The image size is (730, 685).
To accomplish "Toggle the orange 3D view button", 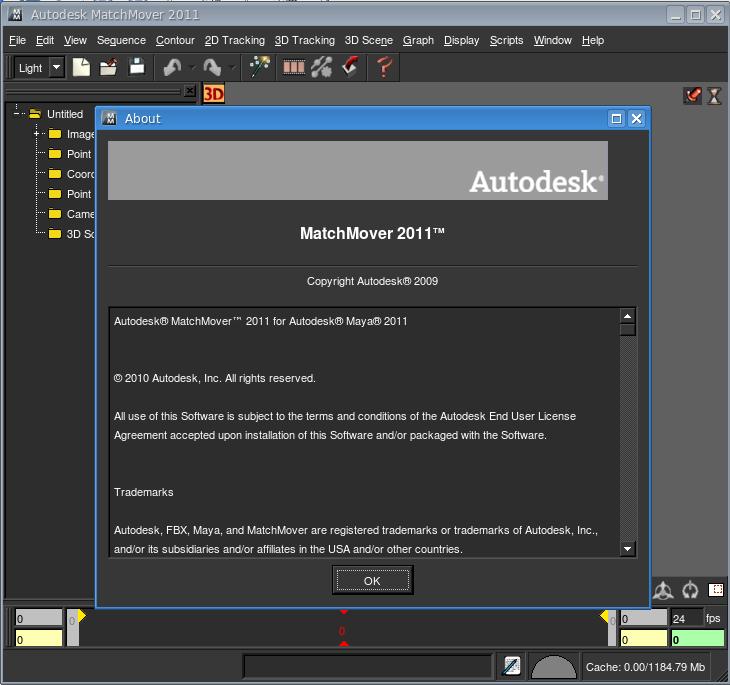I will tap(214, 94).
